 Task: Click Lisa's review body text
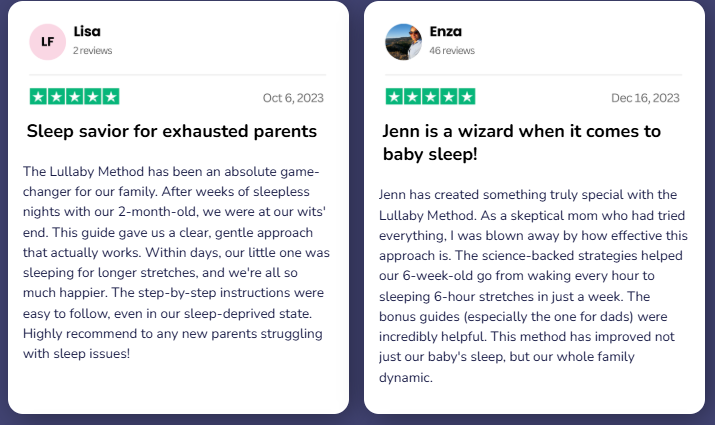(176, 263)
